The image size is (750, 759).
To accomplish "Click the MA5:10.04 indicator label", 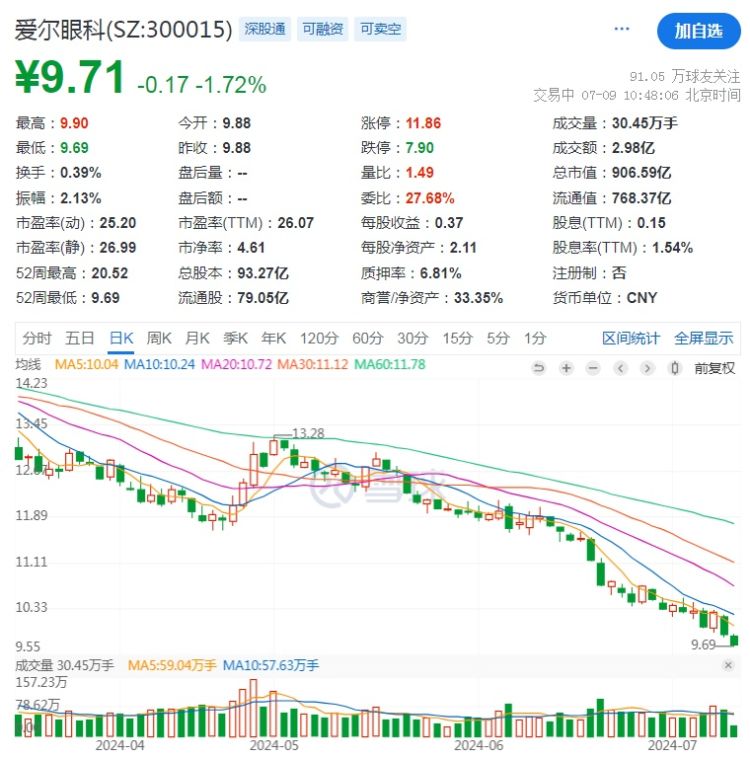I will point(87,364).
